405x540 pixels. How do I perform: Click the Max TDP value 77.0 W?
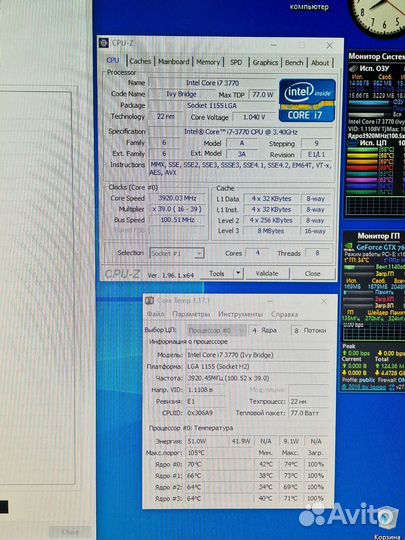[x=262, y=94]
